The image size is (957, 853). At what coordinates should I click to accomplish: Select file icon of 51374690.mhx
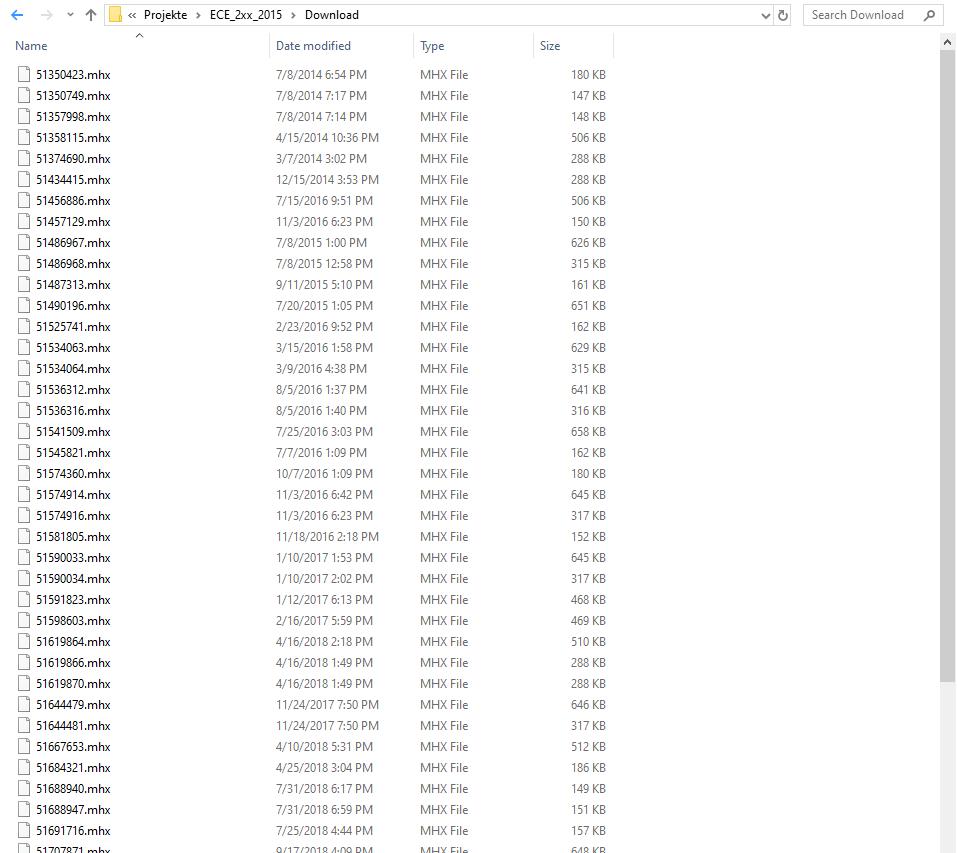tap(24, 159)
